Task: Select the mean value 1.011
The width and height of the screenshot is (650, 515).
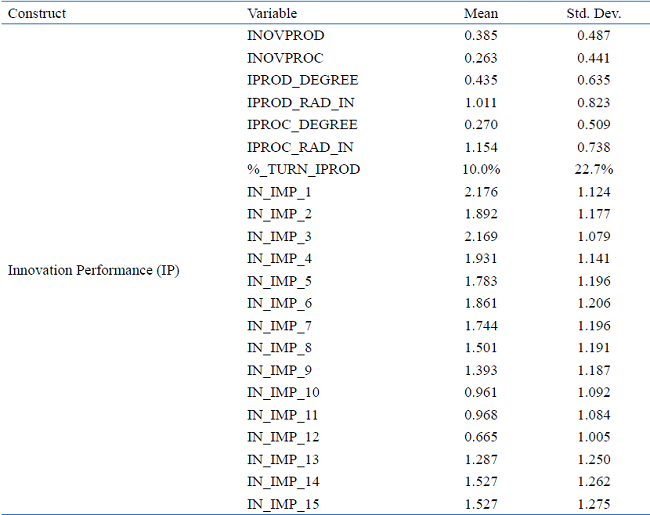Action: 481,102
